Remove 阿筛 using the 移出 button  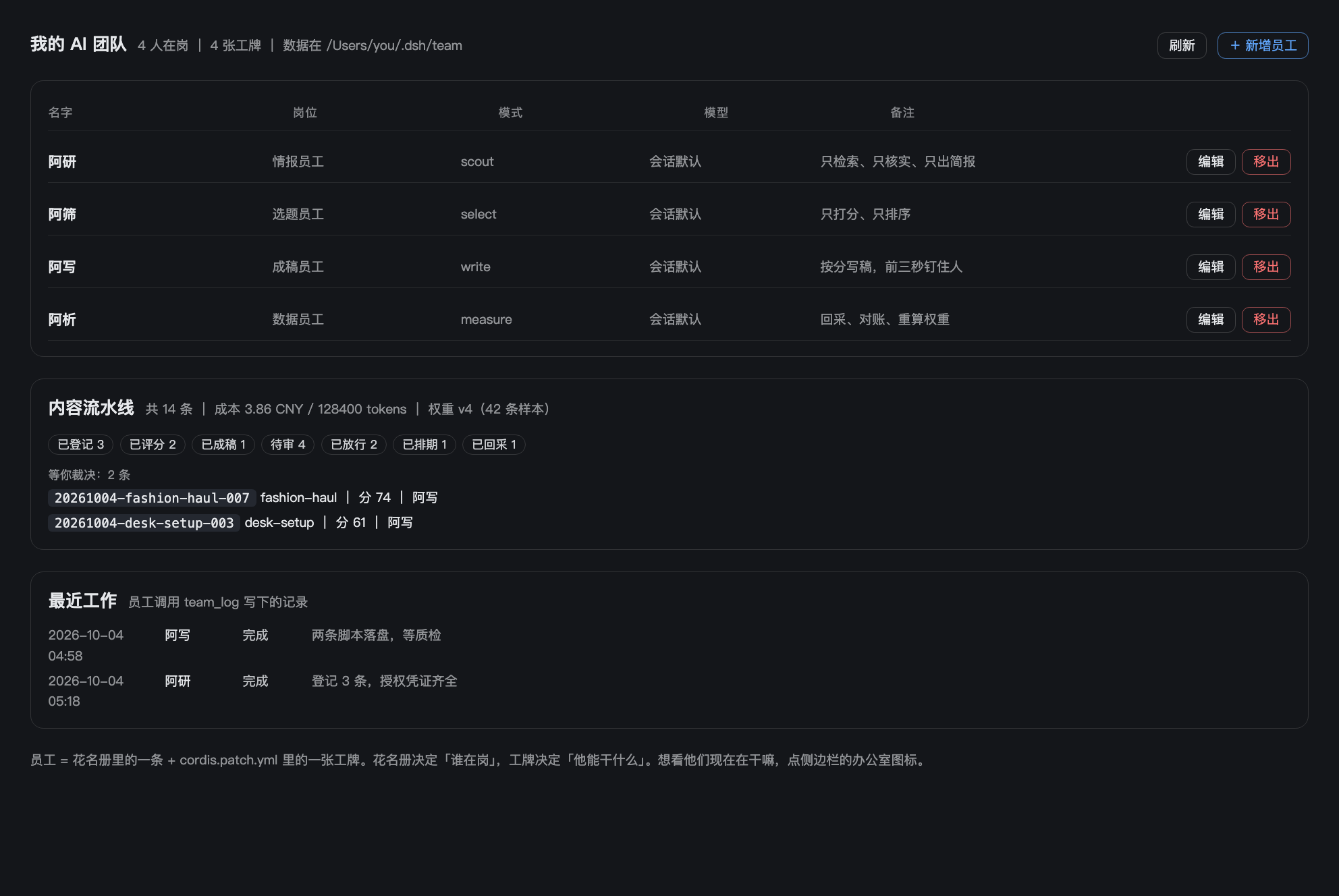(x=1266, y=215)
